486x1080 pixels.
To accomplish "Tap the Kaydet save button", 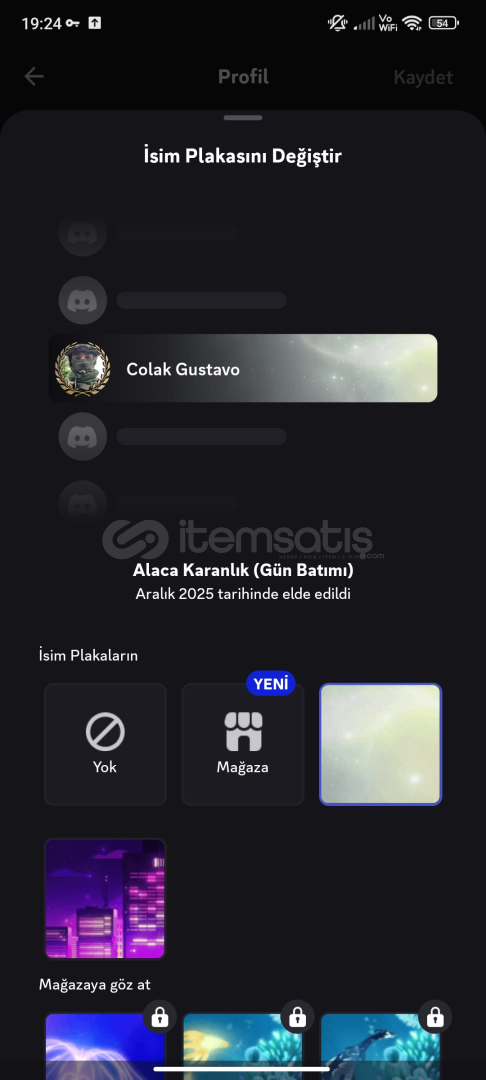I will 423,77.
